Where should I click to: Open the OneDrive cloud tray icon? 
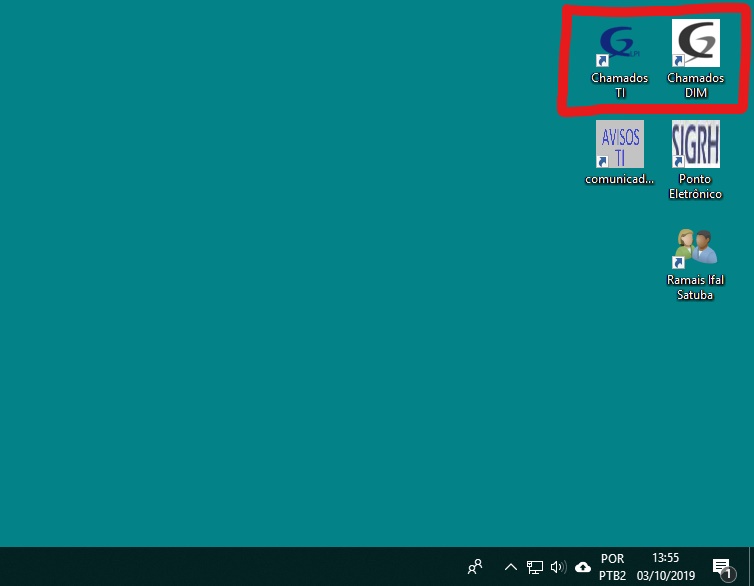(x=583, y=567)
